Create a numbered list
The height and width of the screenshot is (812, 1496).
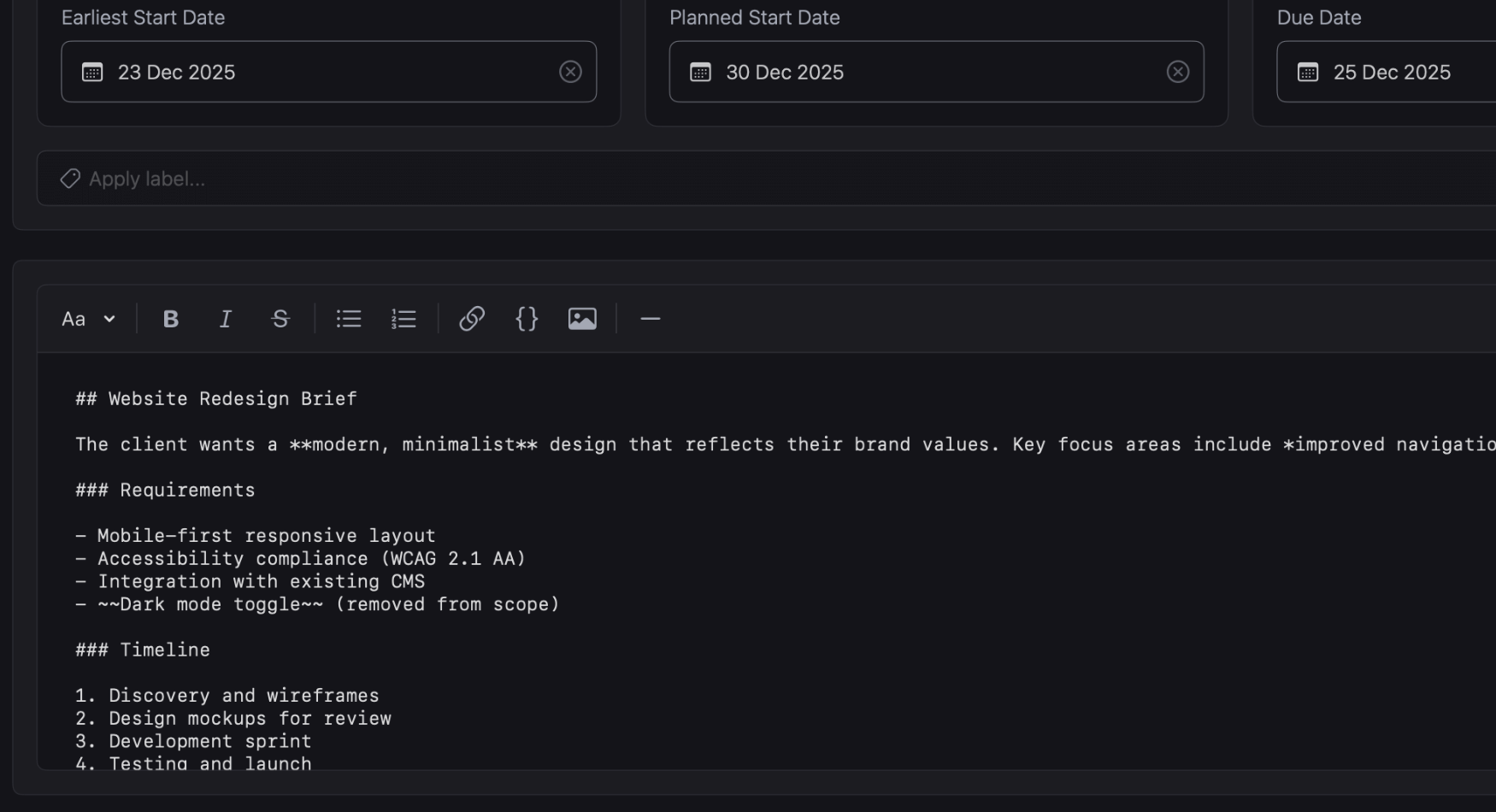[403, 319]
